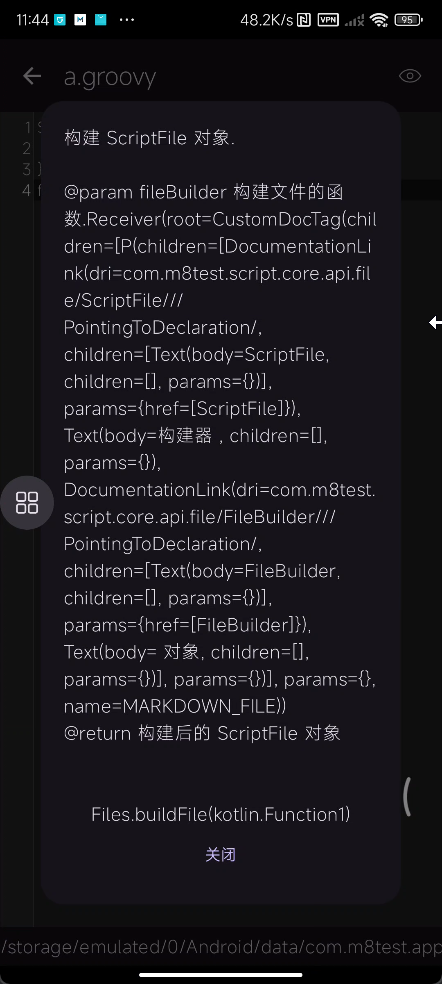Tap the battery indicator showing 95
The image size is (442, 984).
[409, 20]
